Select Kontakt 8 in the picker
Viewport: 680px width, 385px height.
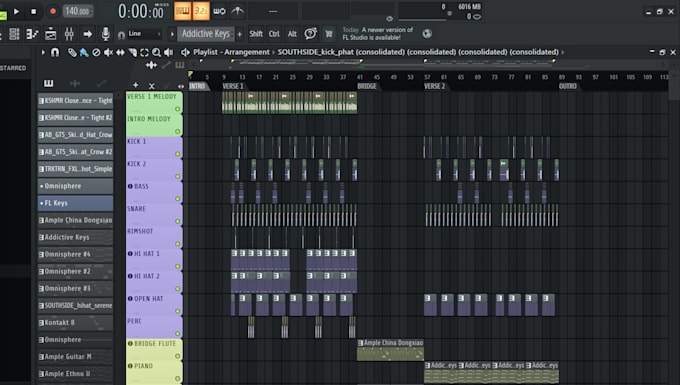pyautogui.click(x=75, y=323)
